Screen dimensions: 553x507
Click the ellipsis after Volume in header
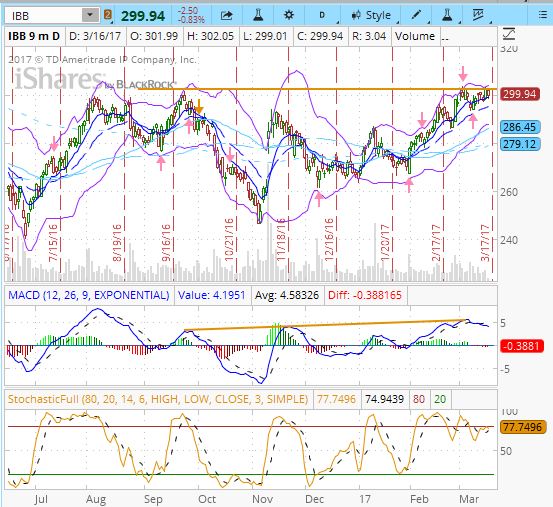tap(445, 37)
